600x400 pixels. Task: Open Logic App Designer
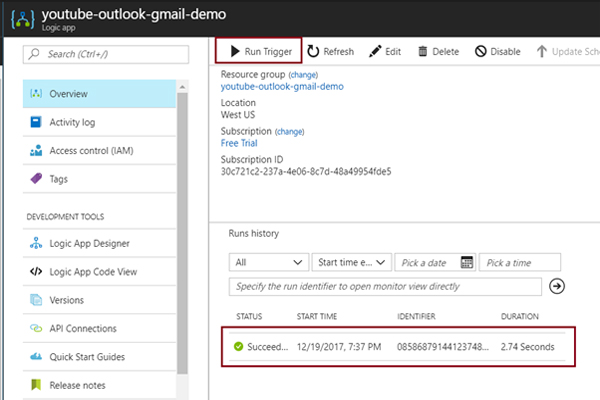[x=89, y=243]
